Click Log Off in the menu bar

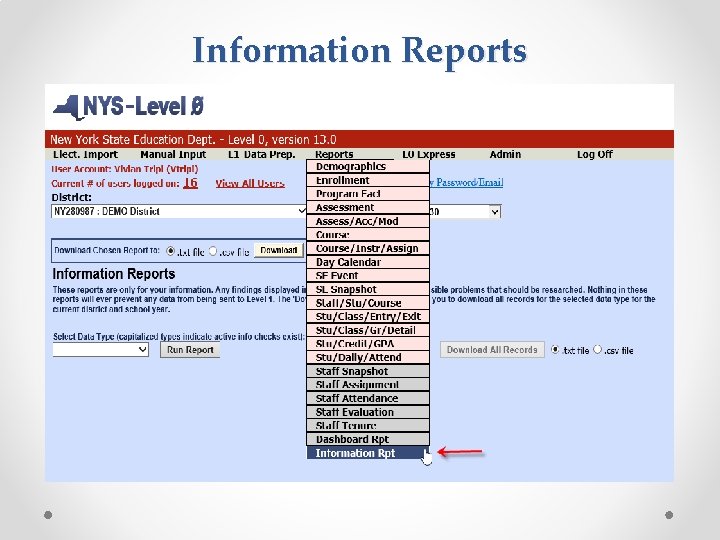pos(595,154)
